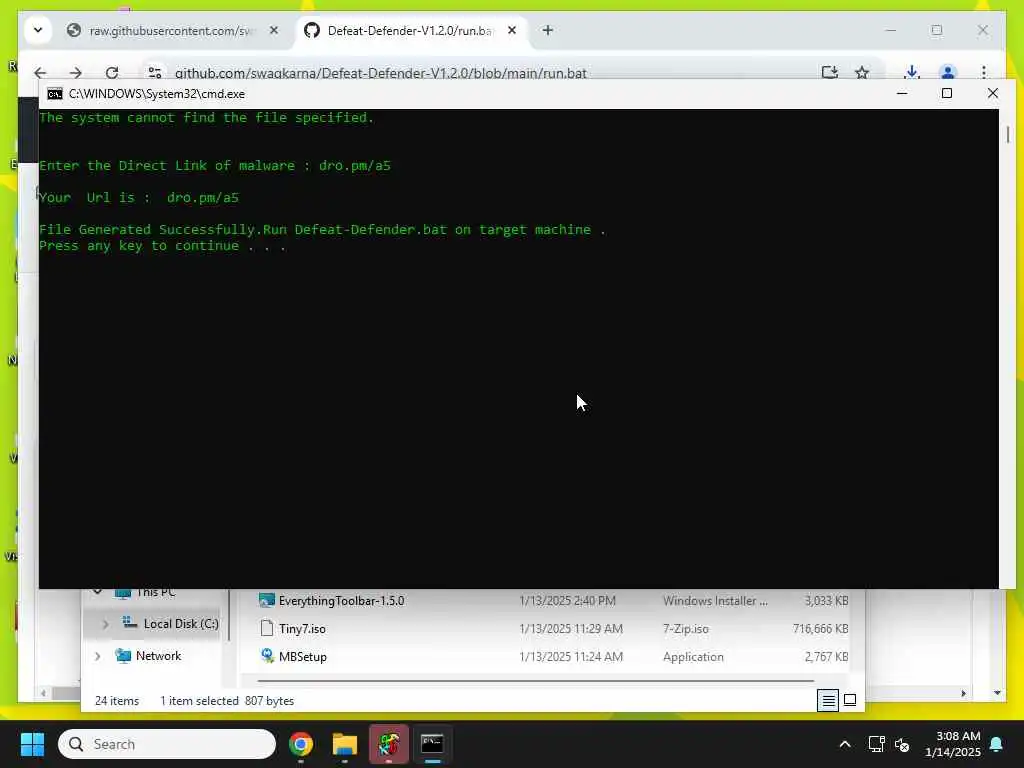Viewport: 1024px width, 768px height.
Task: Close the cmd.exe window
Action: click(x=993, y=93)
